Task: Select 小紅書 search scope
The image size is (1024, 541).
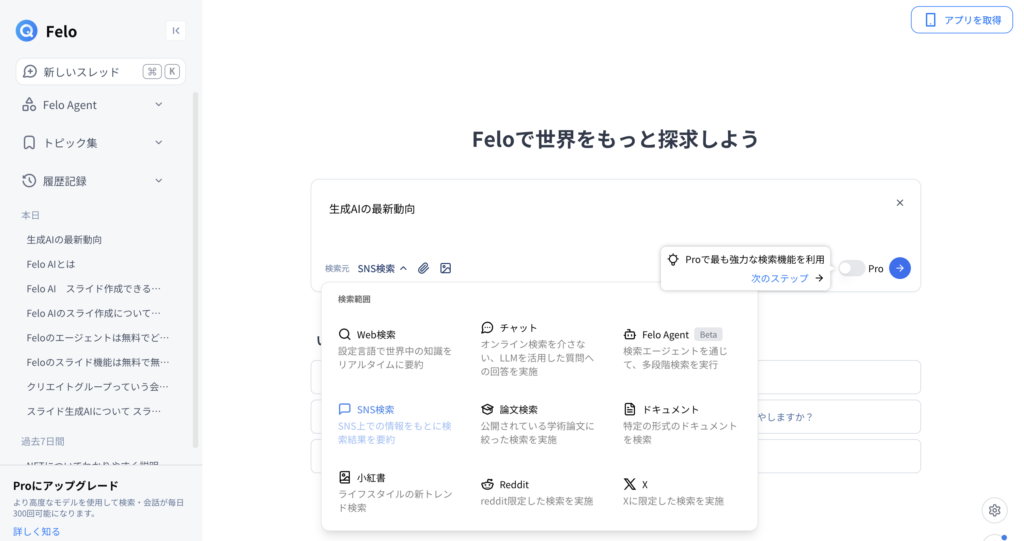Action: [x=395, y=492]
